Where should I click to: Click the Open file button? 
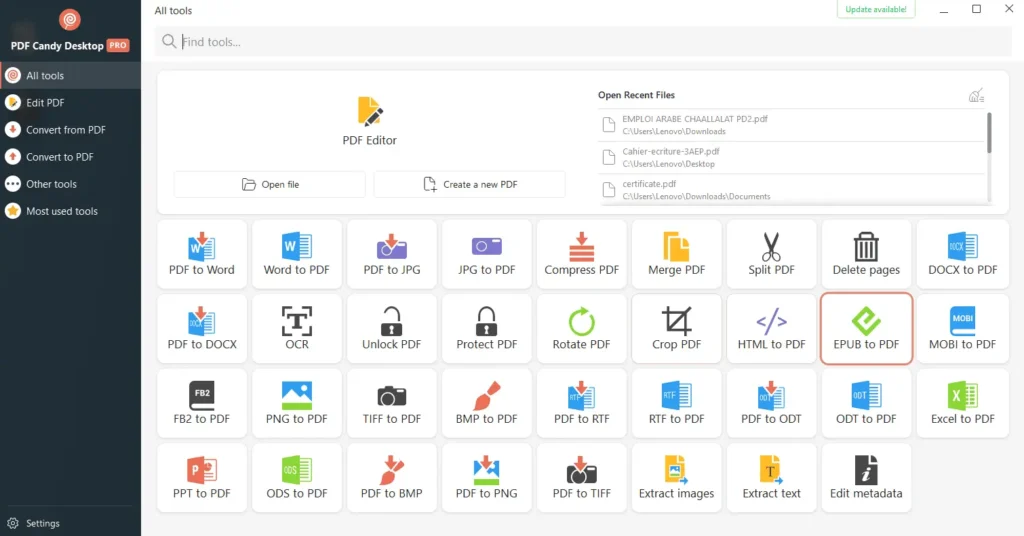tap(270, 185)
